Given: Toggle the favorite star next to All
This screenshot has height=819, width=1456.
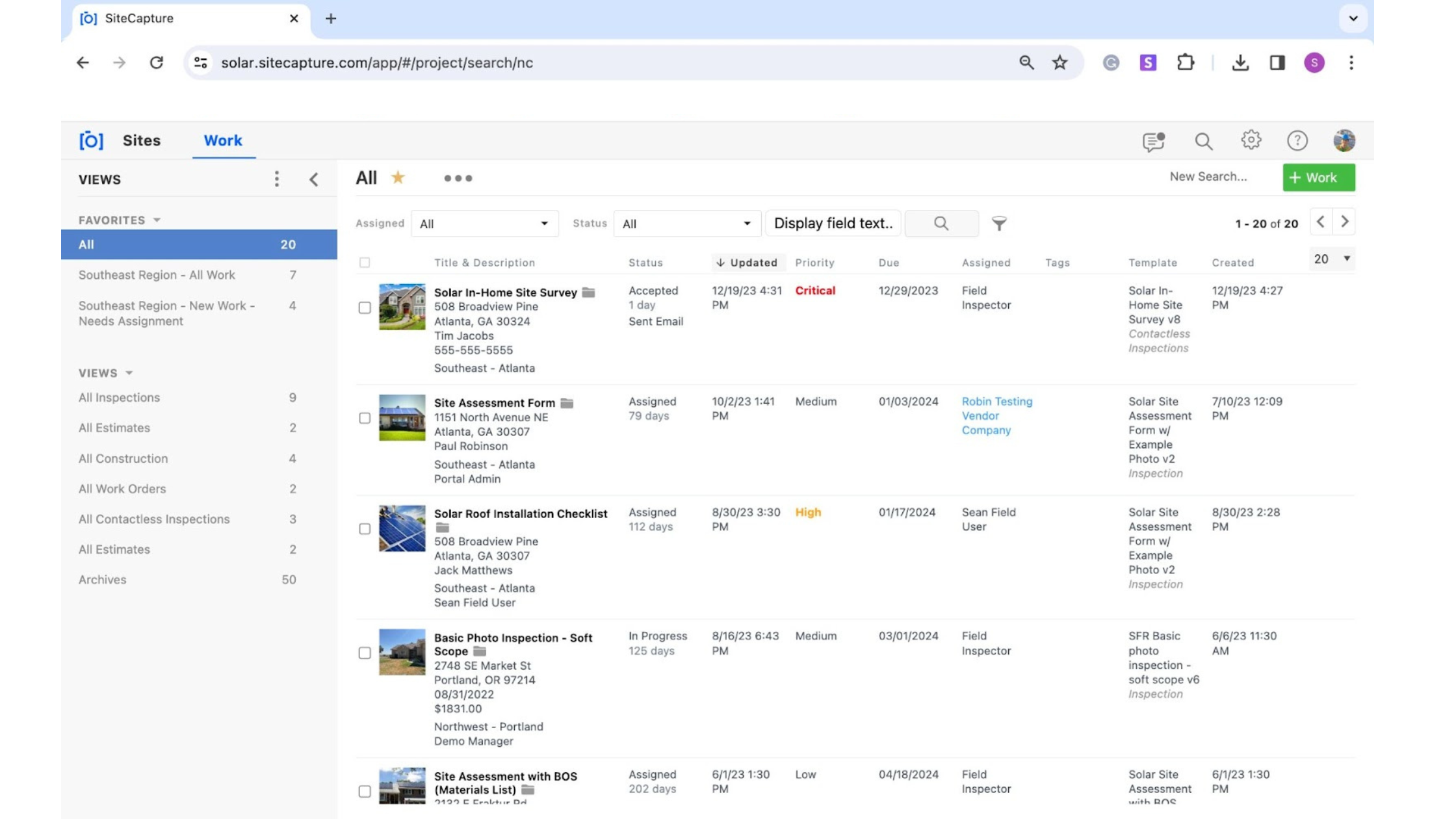Looking at the screenshot, I should click(398, 177).
